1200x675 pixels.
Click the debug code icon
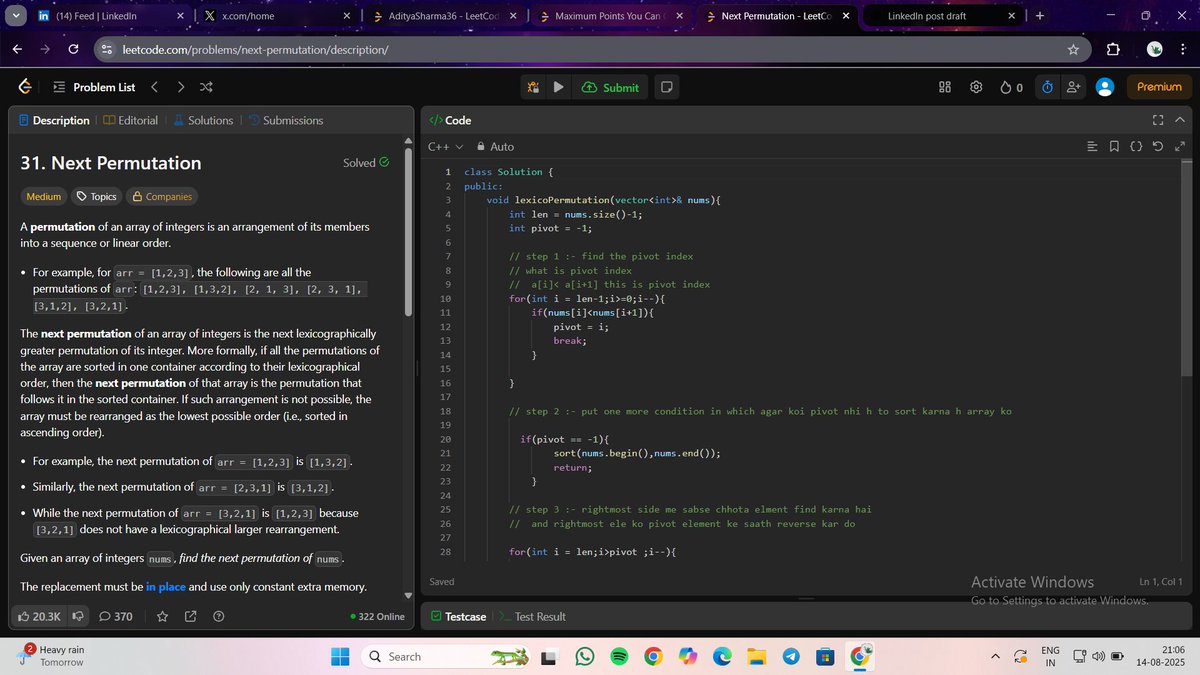click(x=533, y=87)
